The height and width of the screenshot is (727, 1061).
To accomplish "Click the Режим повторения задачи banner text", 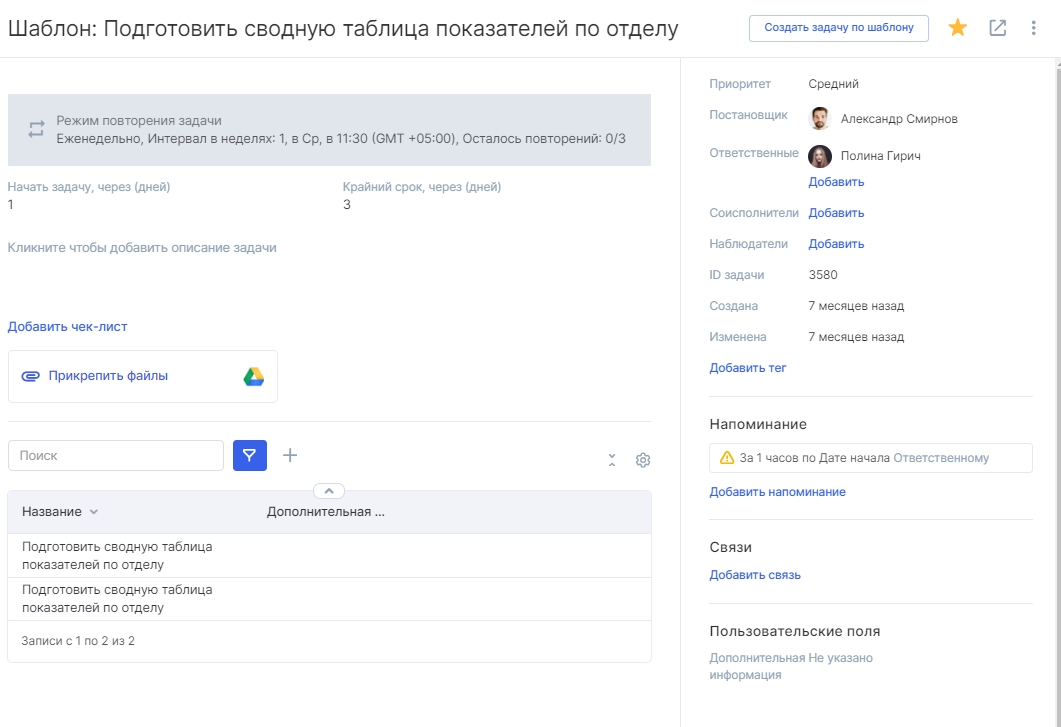I will (139, 120).
